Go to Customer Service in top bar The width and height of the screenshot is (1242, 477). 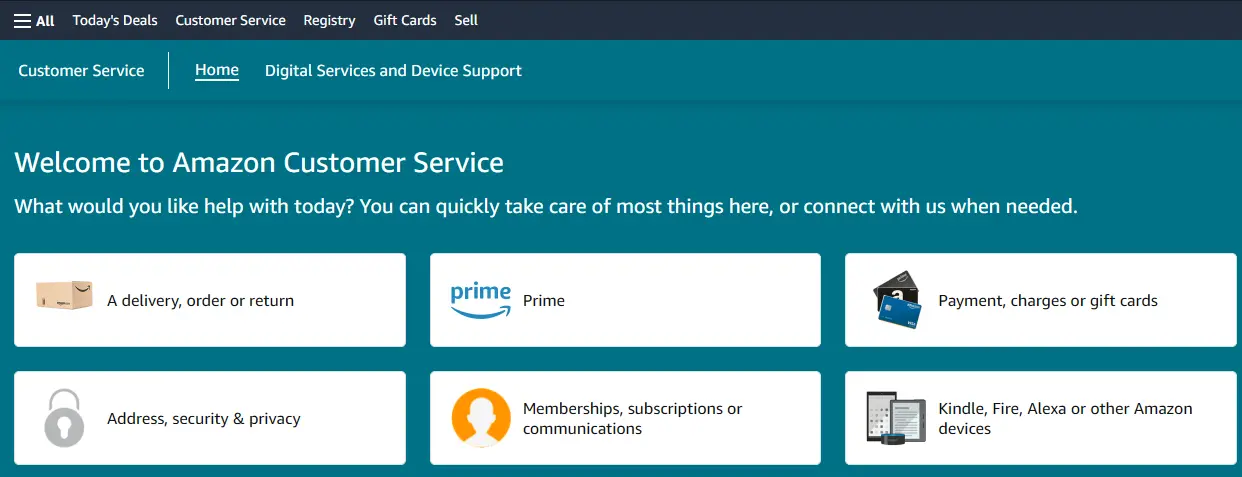pyautogui.click(x=230, y=20)
